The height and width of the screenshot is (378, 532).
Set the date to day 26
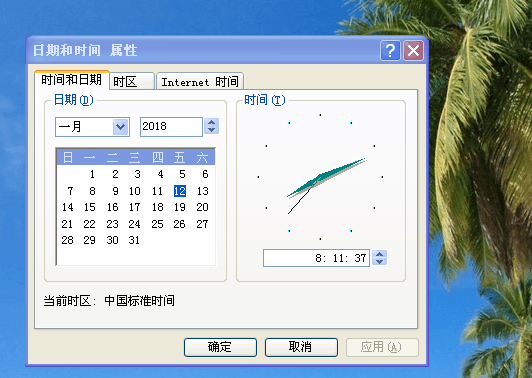point(179,224)
